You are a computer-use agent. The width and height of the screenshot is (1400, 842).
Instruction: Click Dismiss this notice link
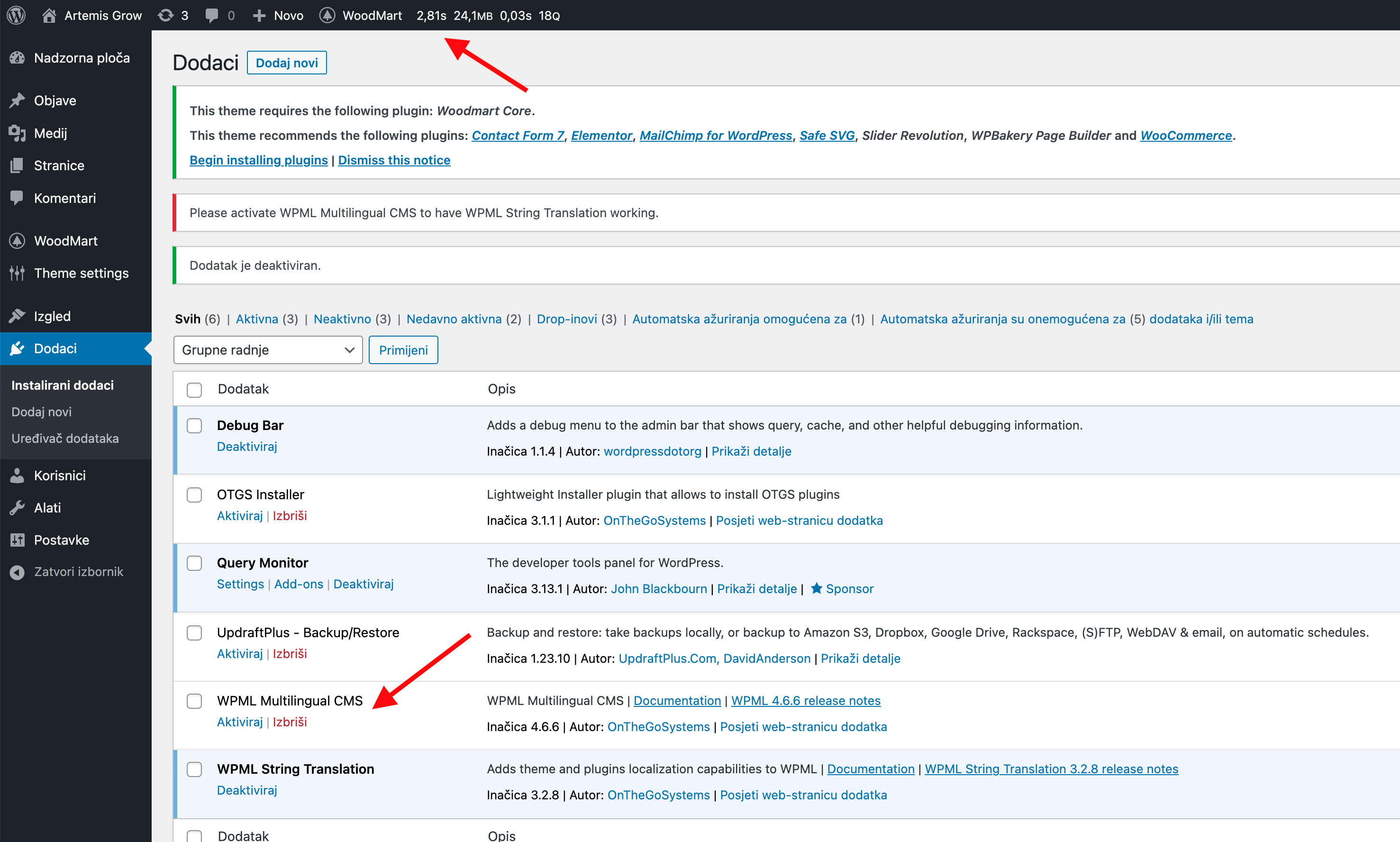tap(394, 160)
